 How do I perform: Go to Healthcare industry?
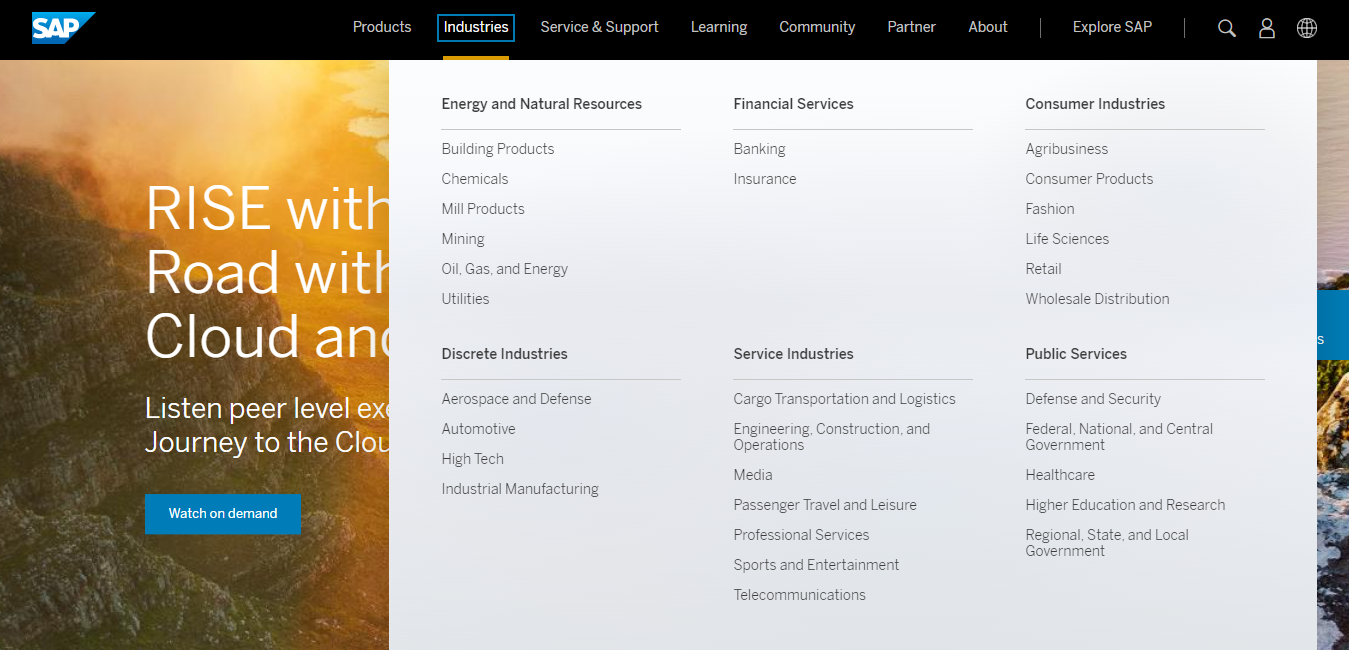(1060, 475)
